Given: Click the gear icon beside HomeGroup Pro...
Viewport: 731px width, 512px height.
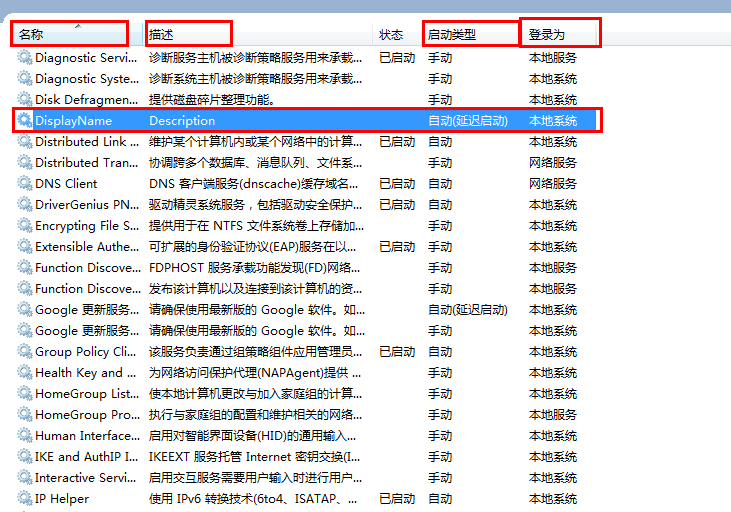Looking at the screenshot, I should tap(25, 414).
